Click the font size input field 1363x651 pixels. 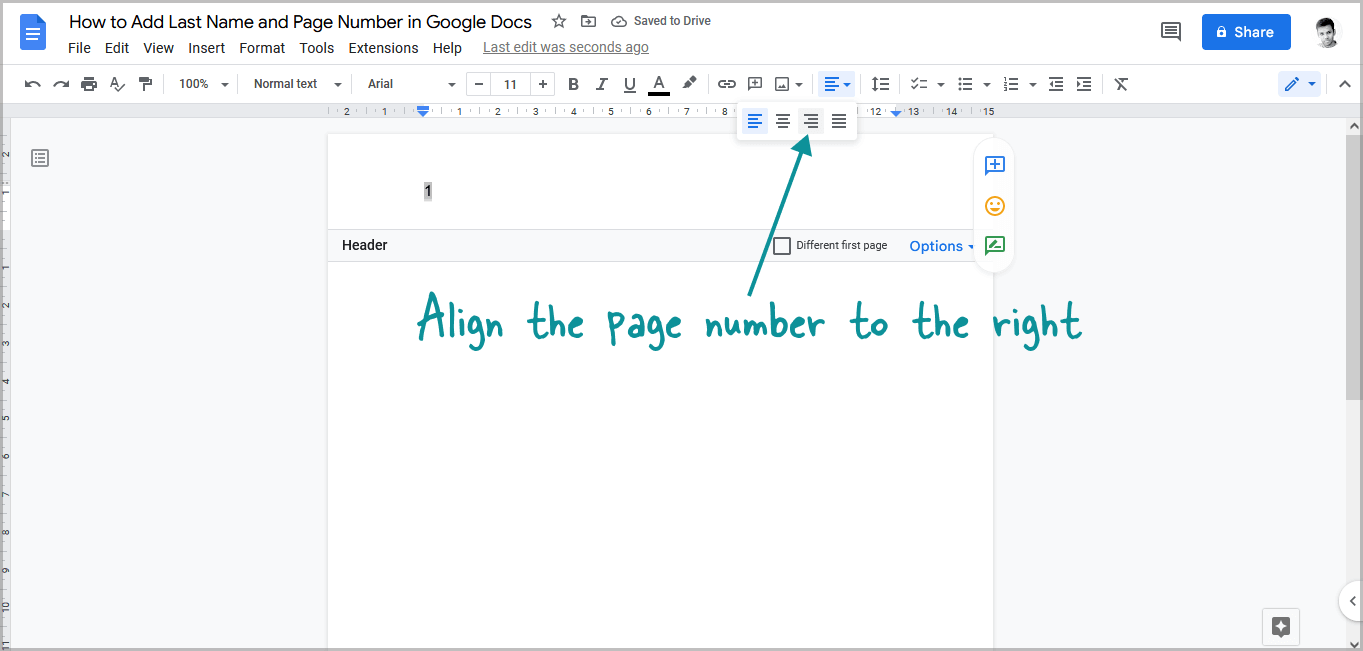pos(510,84)
